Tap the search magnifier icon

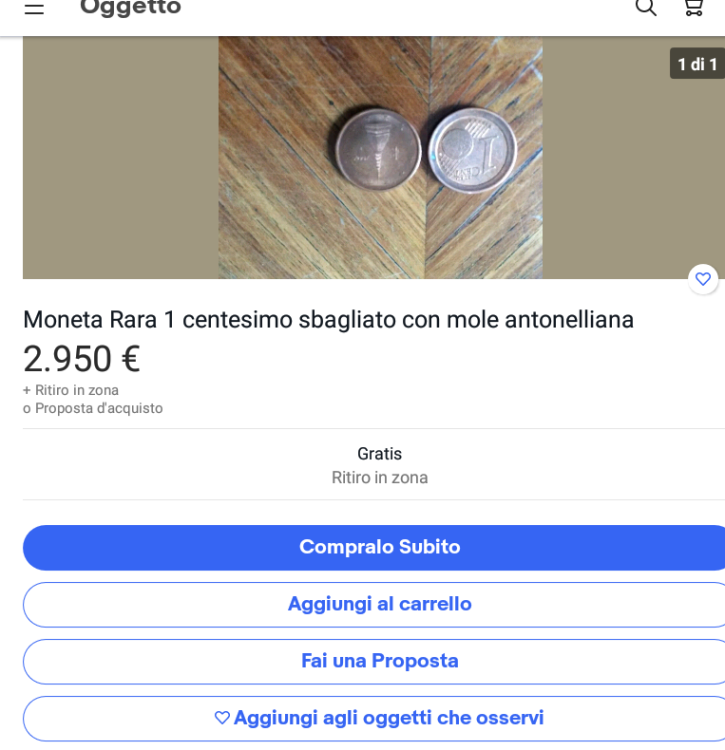pos(646,8)
